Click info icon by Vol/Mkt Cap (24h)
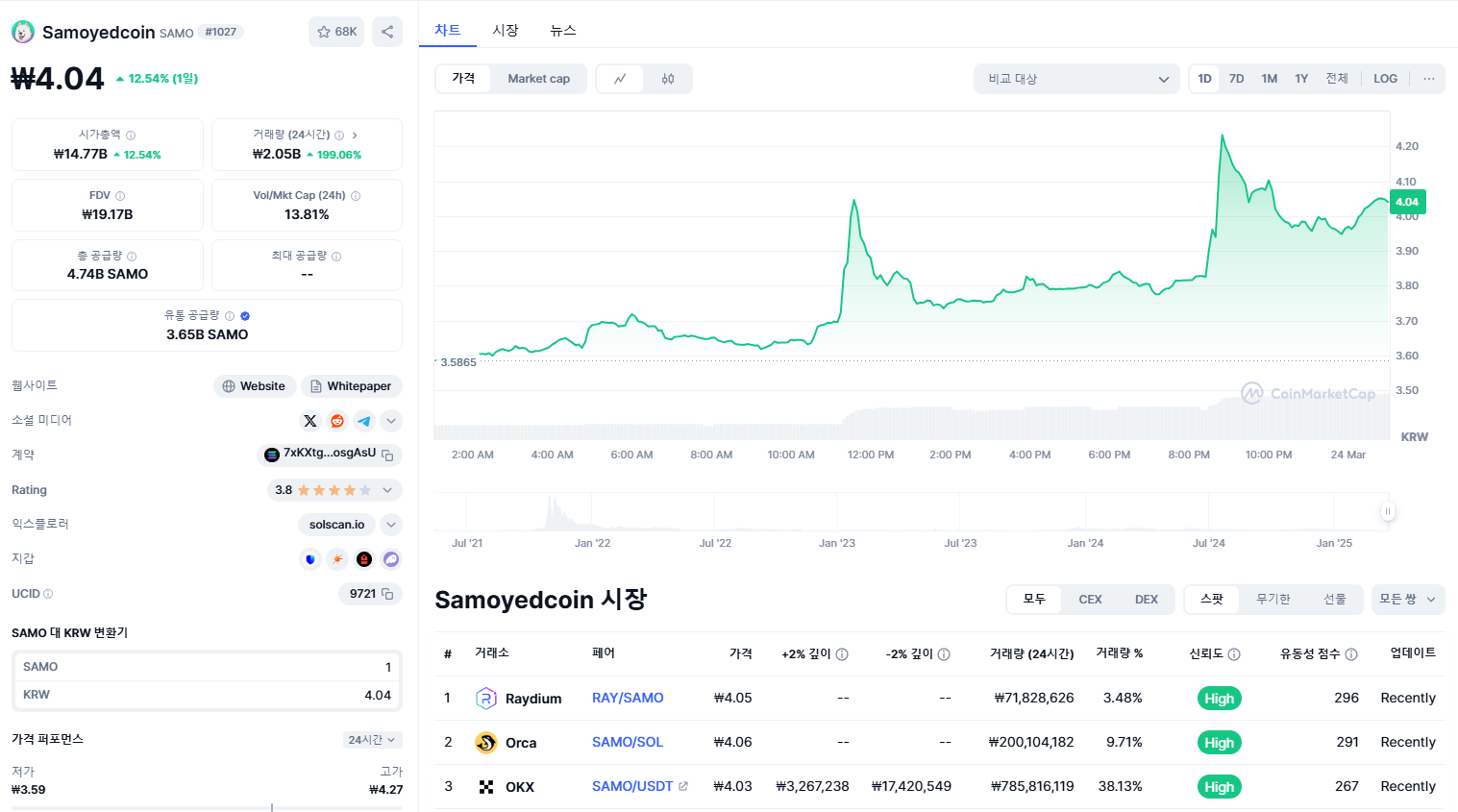The width and height of the screenshot is (1458, 812). click(x=356, y=196)
